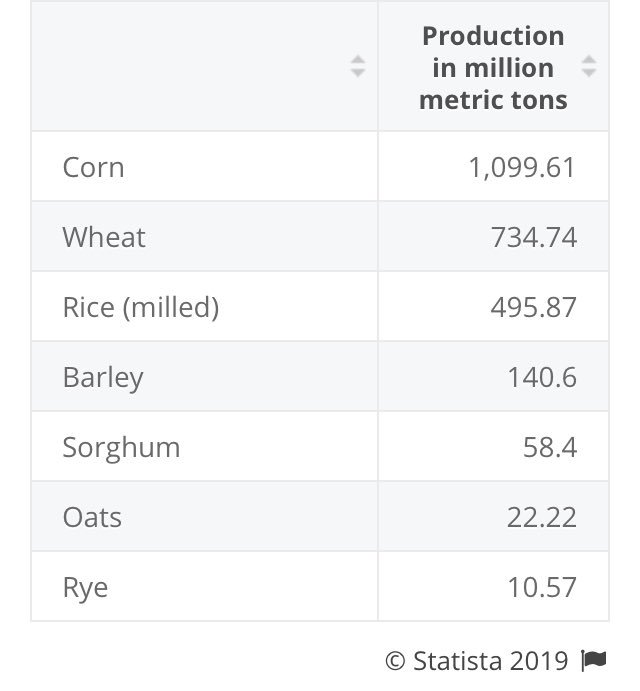Click the sort arrows in the first column header
Screen dimensions: 640x691
358,67
